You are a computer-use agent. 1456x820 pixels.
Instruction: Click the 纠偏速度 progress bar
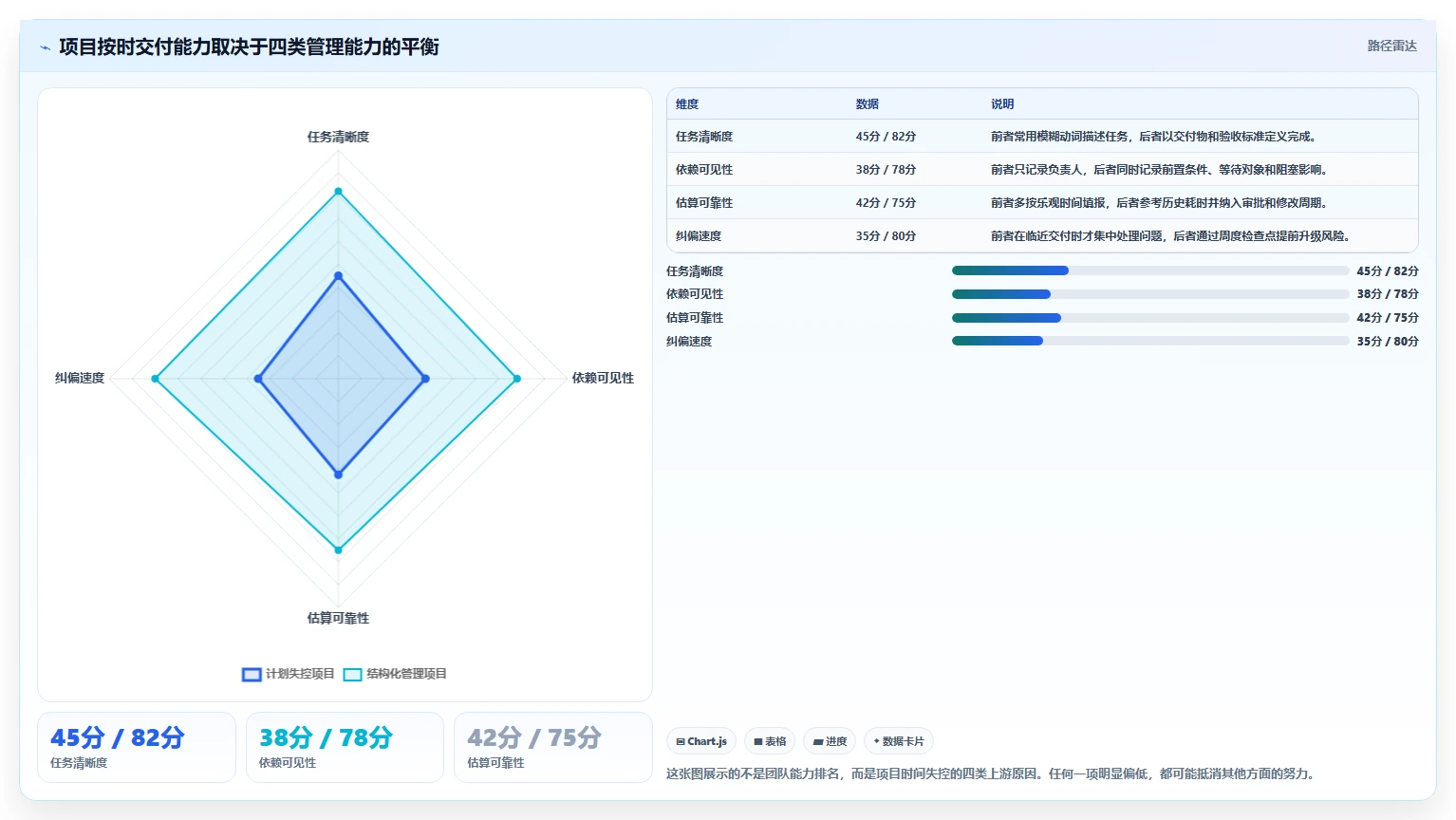[x=1150, y=341]
